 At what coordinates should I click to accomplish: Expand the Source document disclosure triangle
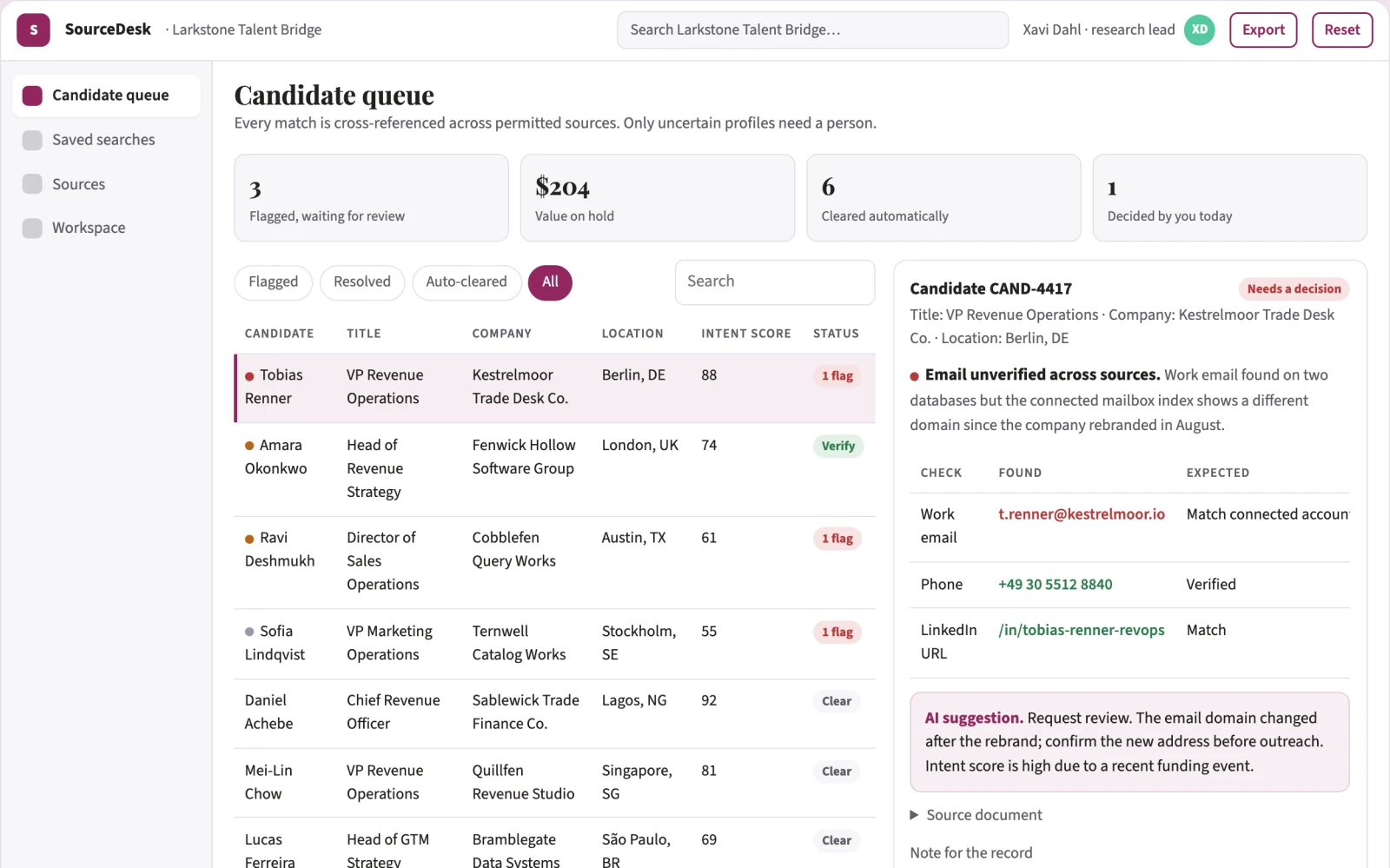pyautogui.click(x=914, y=815)
